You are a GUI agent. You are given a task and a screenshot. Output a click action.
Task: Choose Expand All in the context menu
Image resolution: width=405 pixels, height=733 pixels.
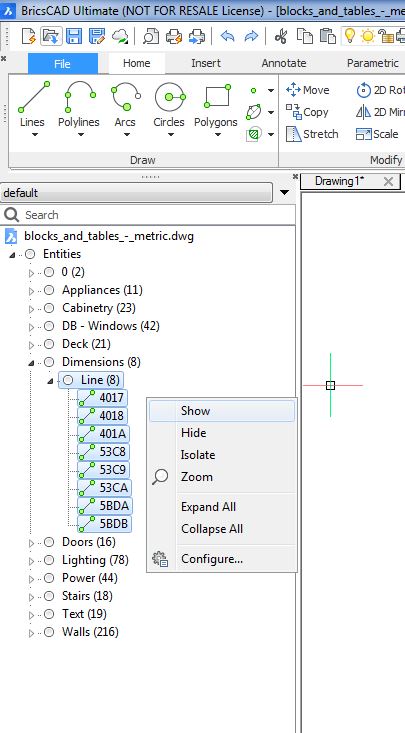click(222, 507)
